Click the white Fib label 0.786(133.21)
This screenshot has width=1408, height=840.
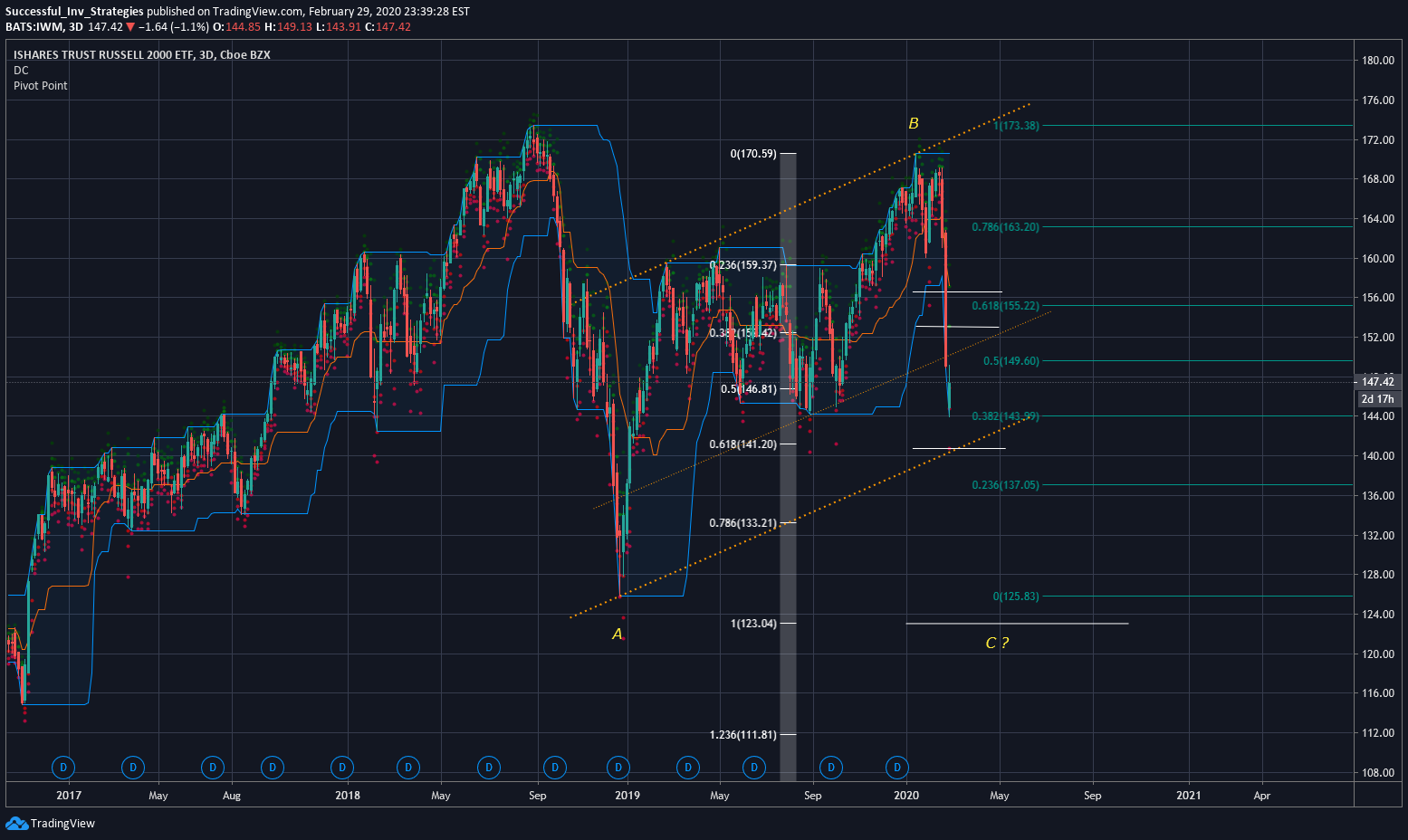pos(743,523)
